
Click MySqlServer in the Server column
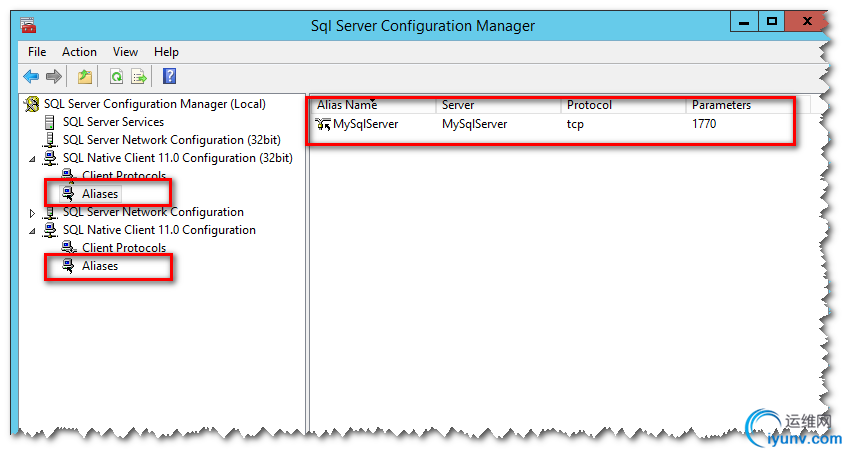[x=474, y=124]
